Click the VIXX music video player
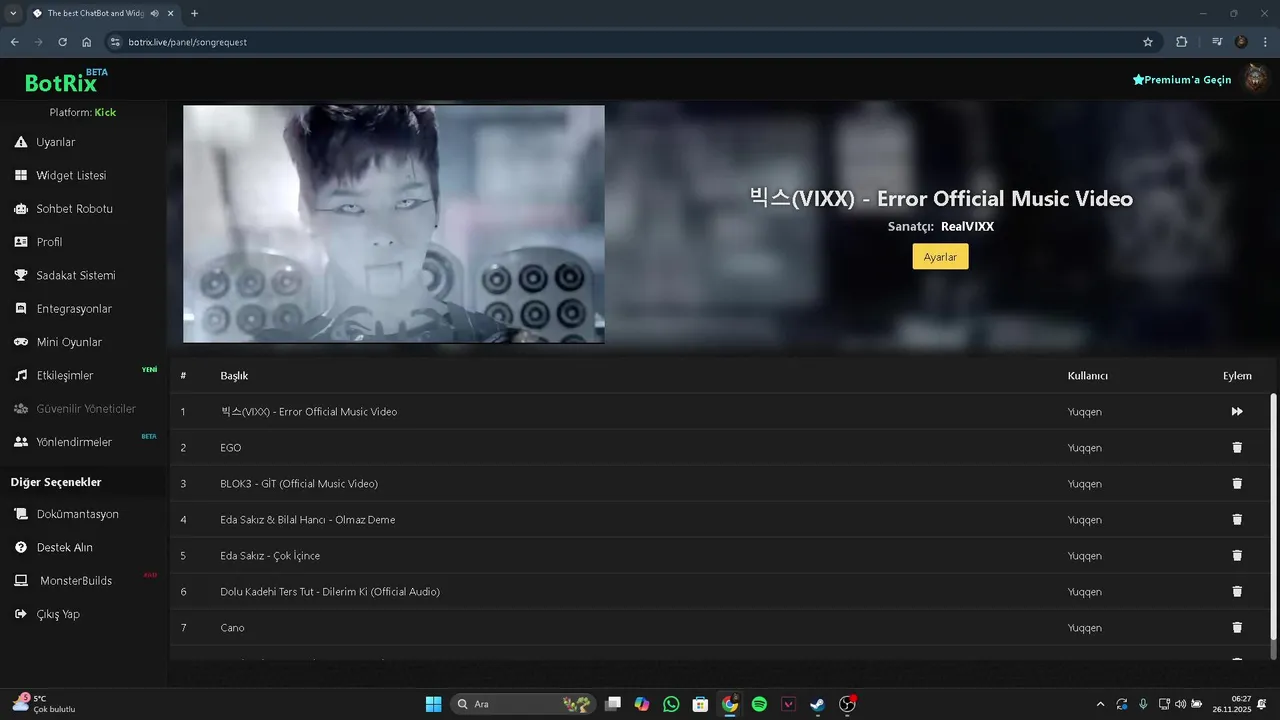 (394, 224)
